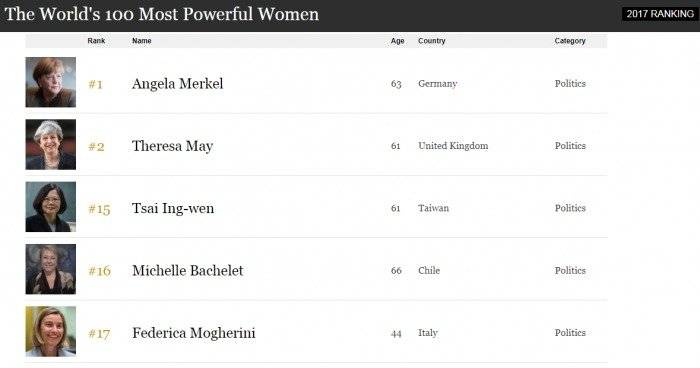View Federica Mogherini's portrait thumbnail

(50, 331)
